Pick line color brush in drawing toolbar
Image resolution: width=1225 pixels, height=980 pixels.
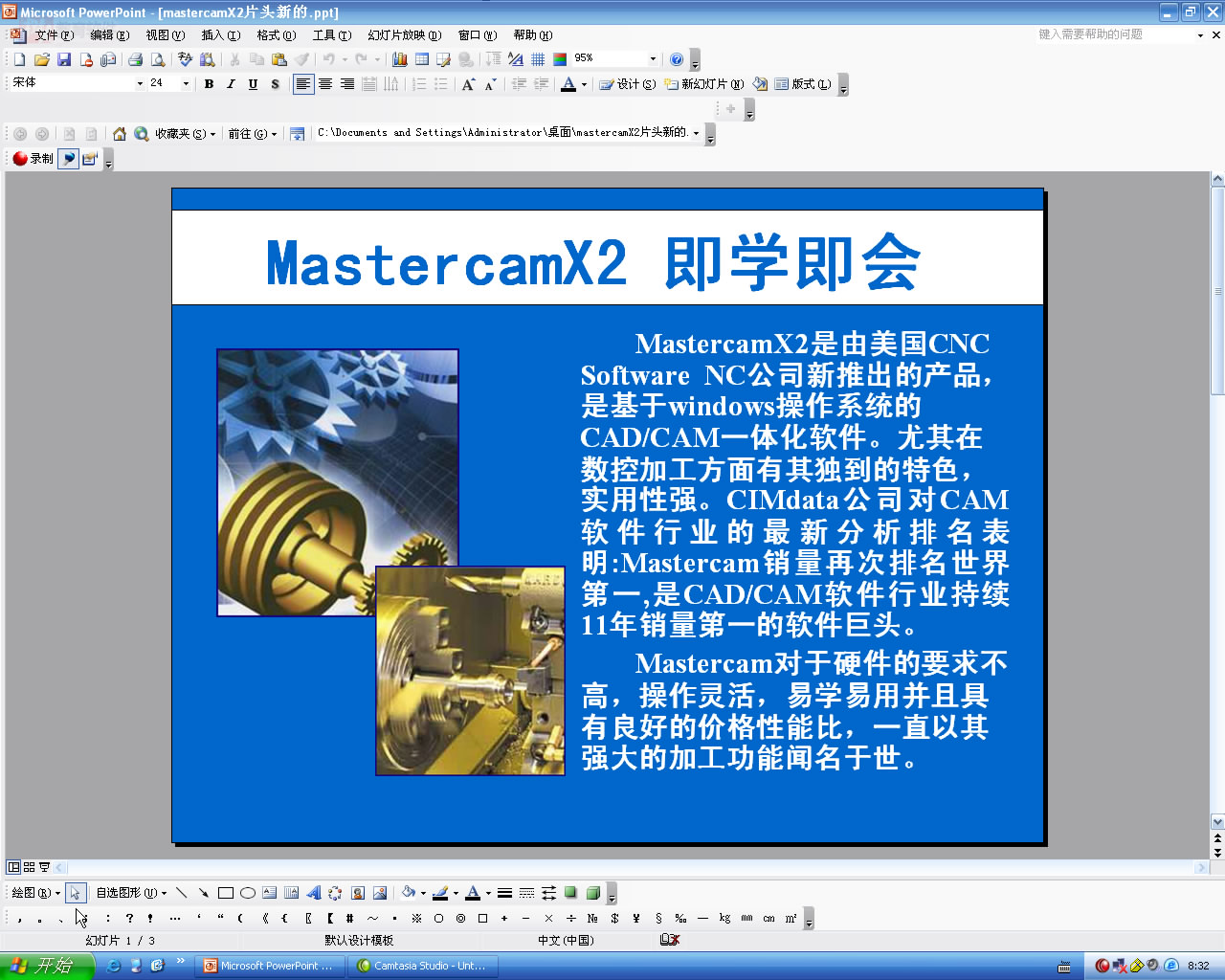pos(440,893)
